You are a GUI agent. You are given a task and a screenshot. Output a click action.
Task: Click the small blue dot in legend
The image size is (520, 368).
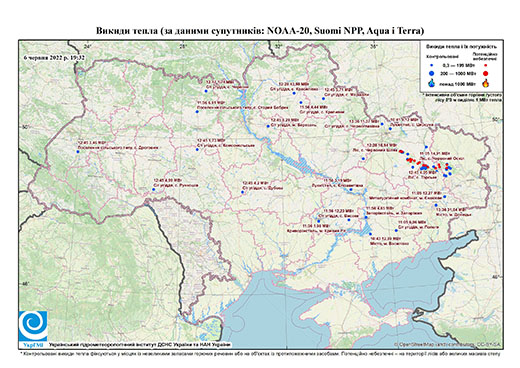(432, 65)
